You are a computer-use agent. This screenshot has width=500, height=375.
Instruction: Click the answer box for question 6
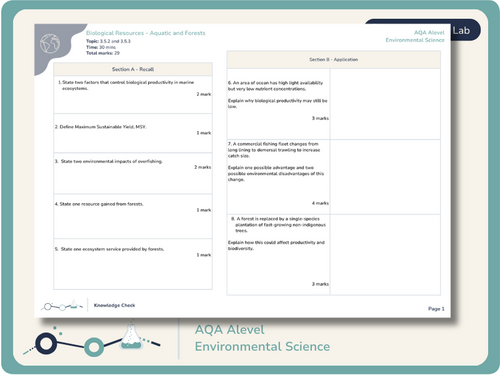385,104
